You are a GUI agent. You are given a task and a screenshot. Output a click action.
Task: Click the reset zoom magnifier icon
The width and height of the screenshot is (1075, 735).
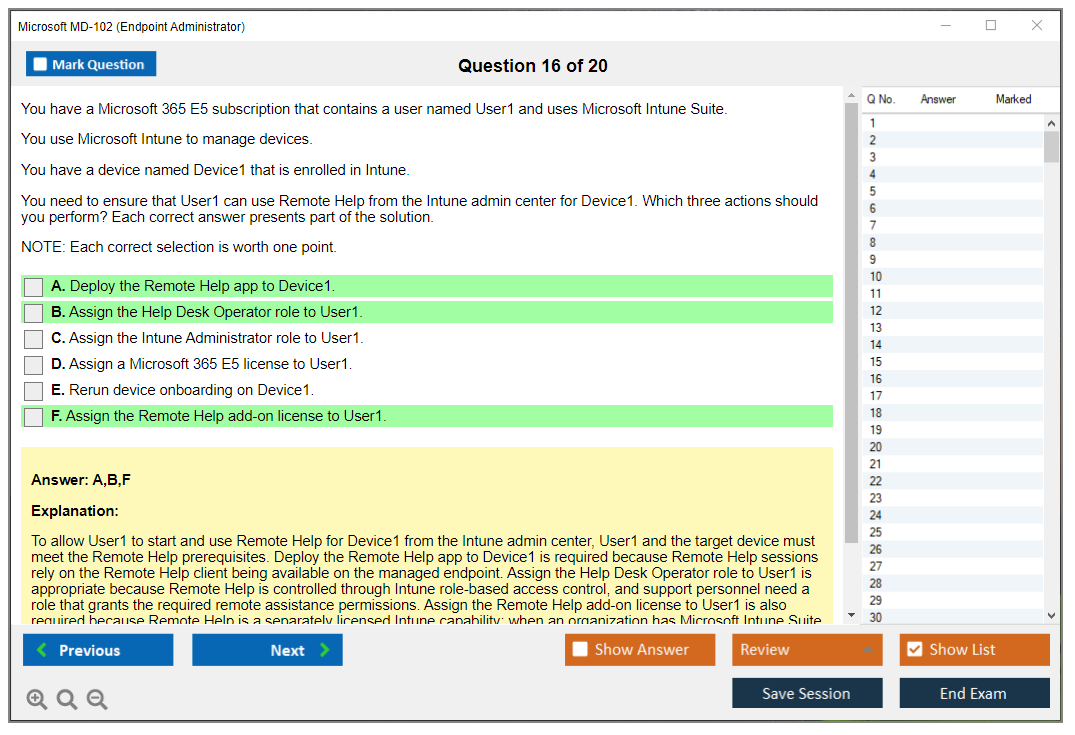67,699
